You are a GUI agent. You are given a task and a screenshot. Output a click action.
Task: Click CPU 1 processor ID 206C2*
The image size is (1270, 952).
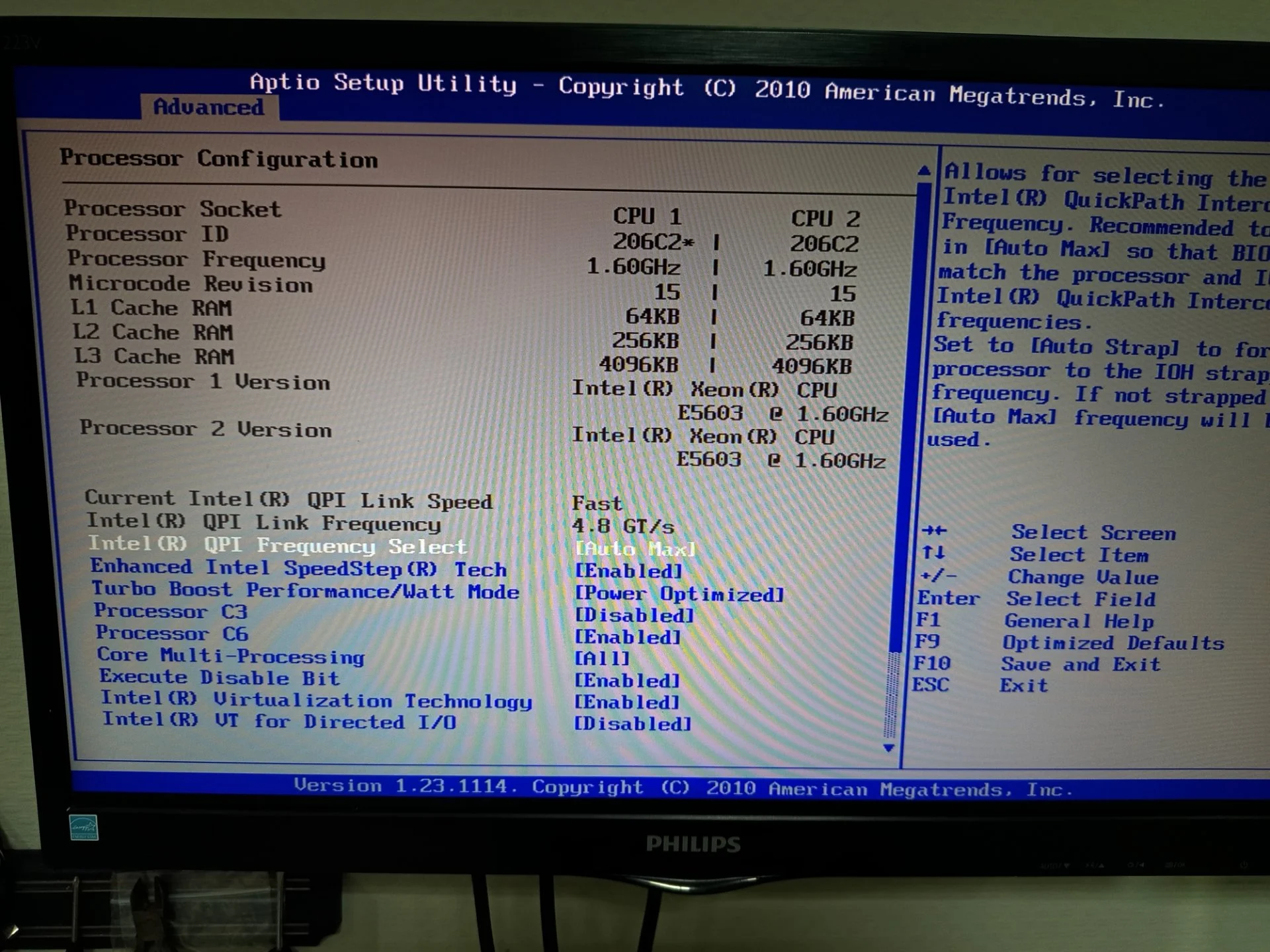(x=654, y=241)
